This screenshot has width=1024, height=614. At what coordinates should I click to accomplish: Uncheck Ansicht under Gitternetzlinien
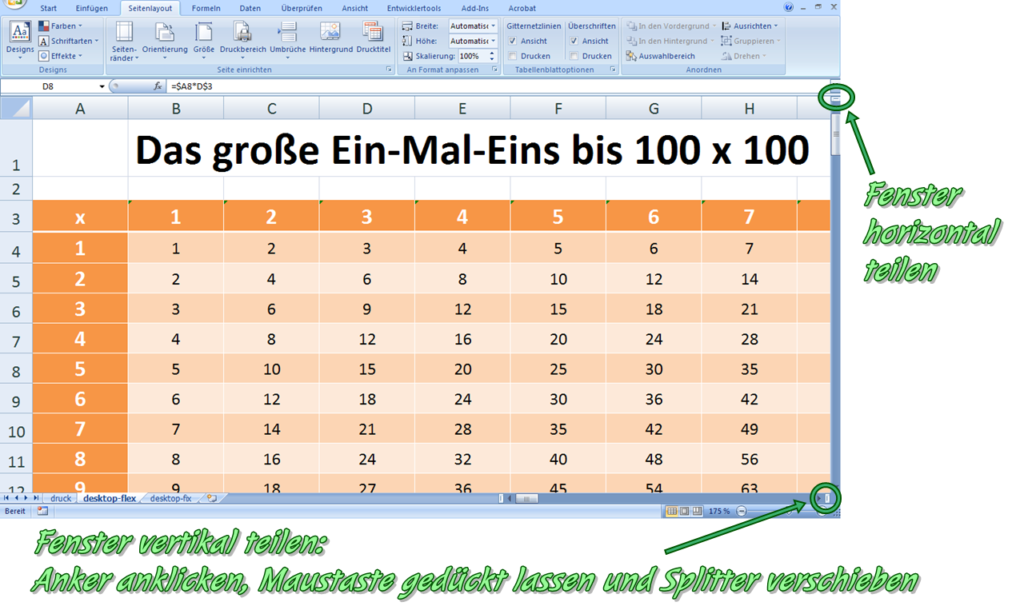coord(513,41)
